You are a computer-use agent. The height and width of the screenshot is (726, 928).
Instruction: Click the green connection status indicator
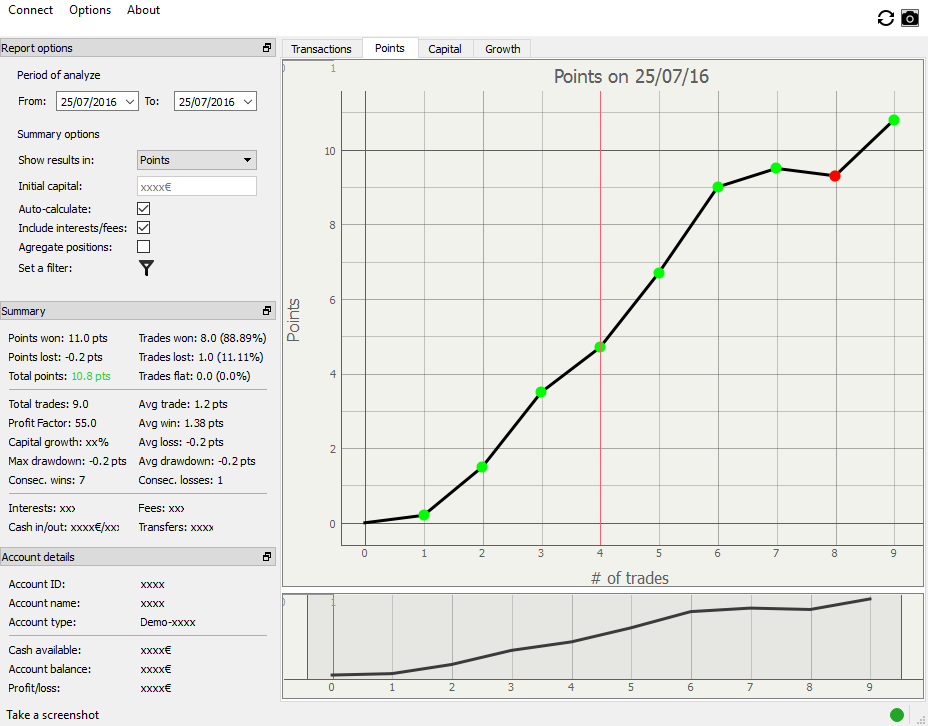coord(897,715)
